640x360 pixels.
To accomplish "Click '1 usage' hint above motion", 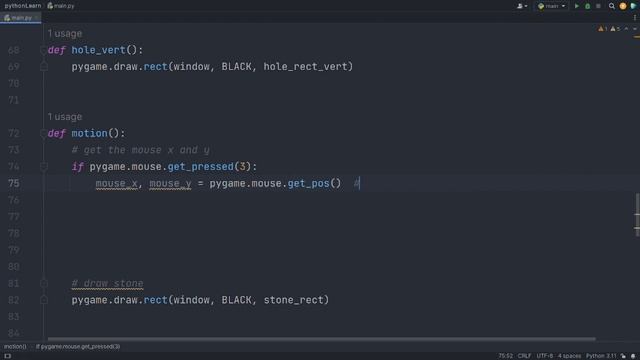I will (x=65, y=117).
